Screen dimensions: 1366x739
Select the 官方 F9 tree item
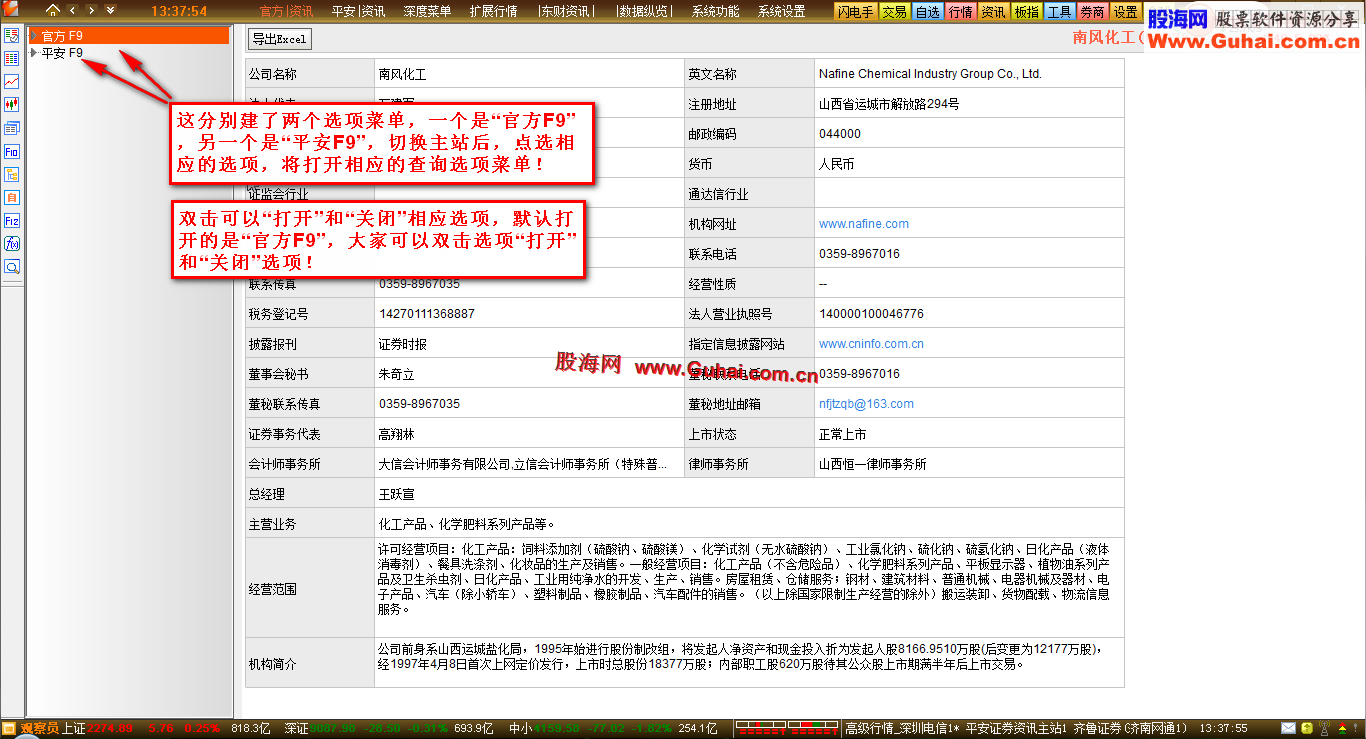coord(129,36)
